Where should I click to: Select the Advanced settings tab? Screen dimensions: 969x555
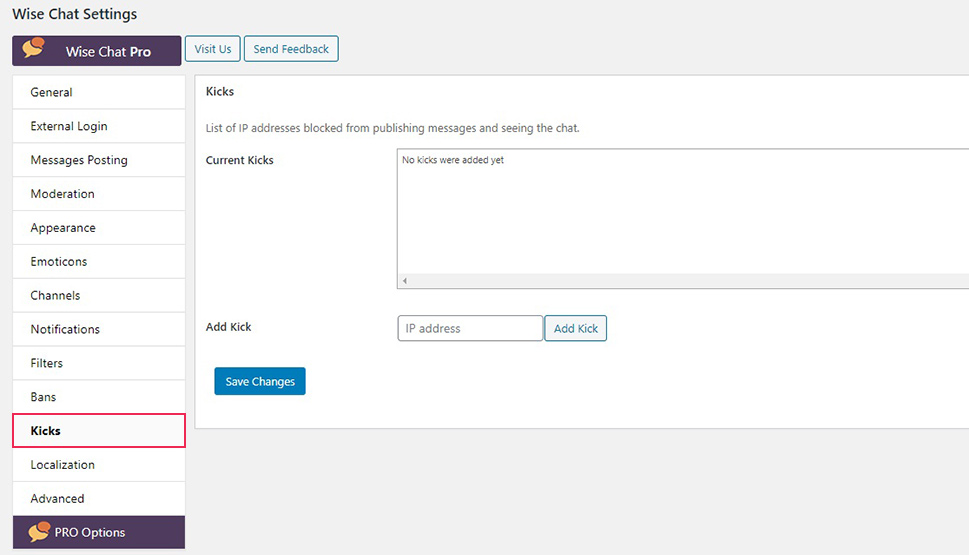99,499
